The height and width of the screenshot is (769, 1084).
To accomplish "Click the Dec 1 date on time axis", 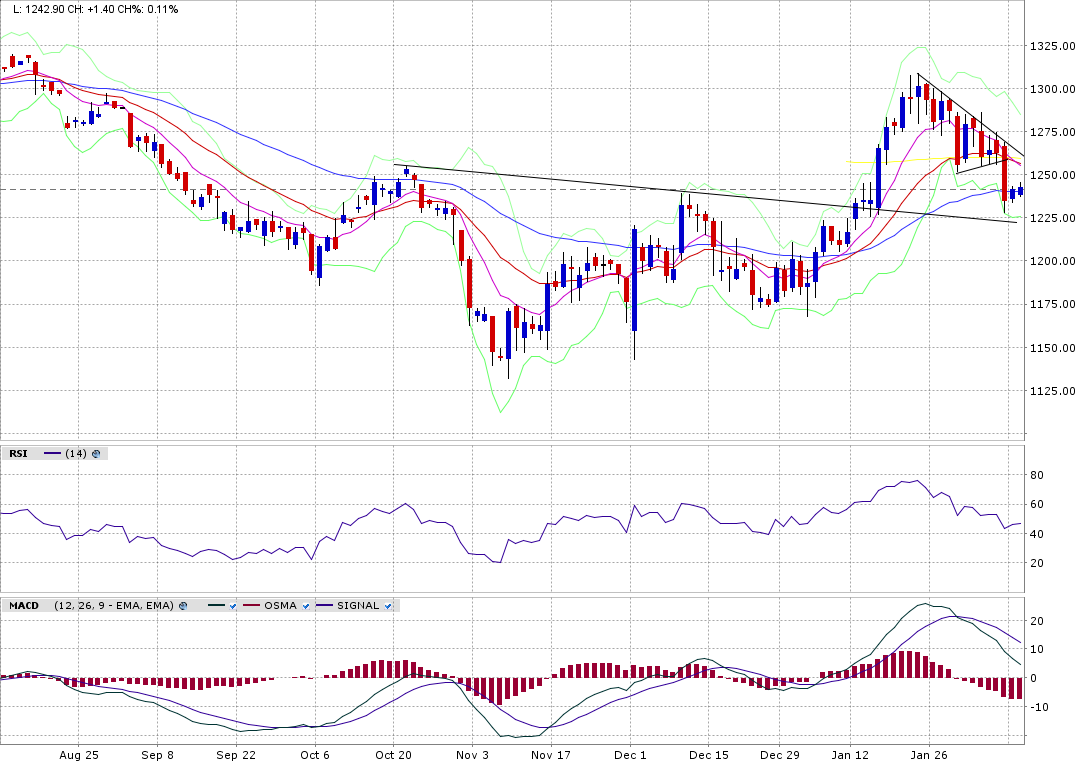I will (x=631, y=756).
